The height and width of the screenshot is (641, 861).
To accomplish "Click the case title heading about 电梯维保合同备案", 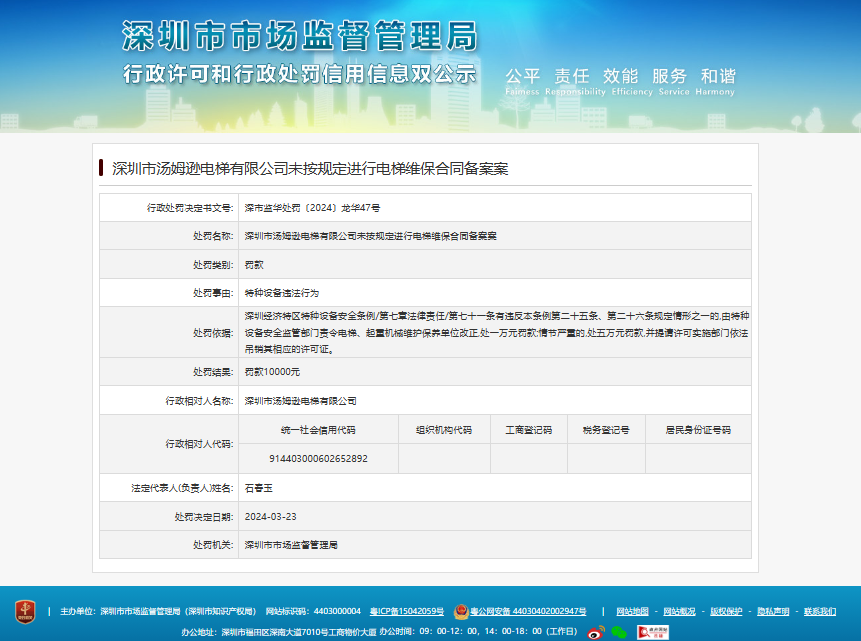I will coord(310,168).
